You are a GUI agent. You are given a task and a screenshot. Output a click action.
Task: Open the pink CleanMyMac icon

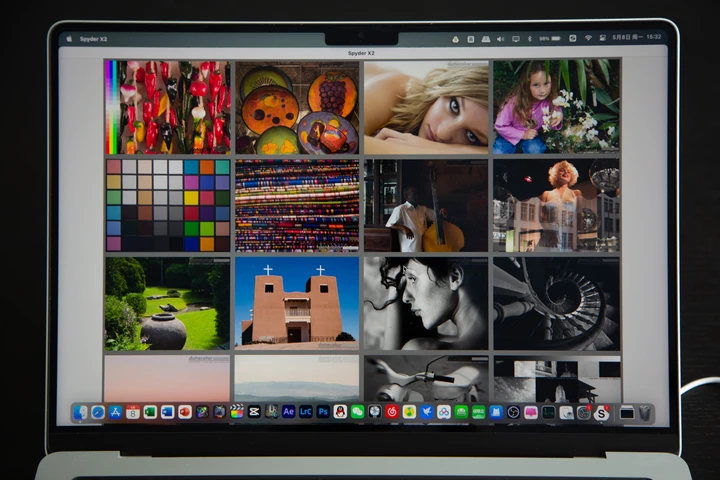531,412
